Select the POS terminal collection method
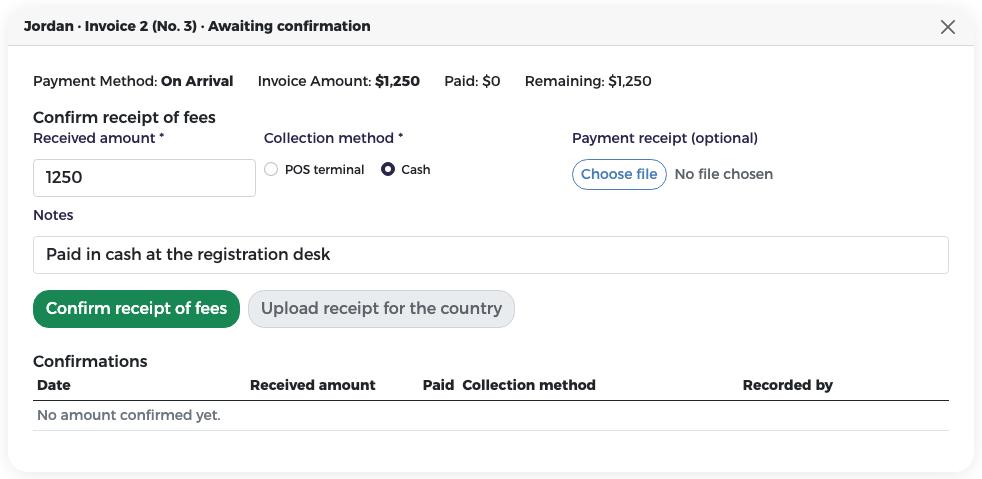 (271, 170)
